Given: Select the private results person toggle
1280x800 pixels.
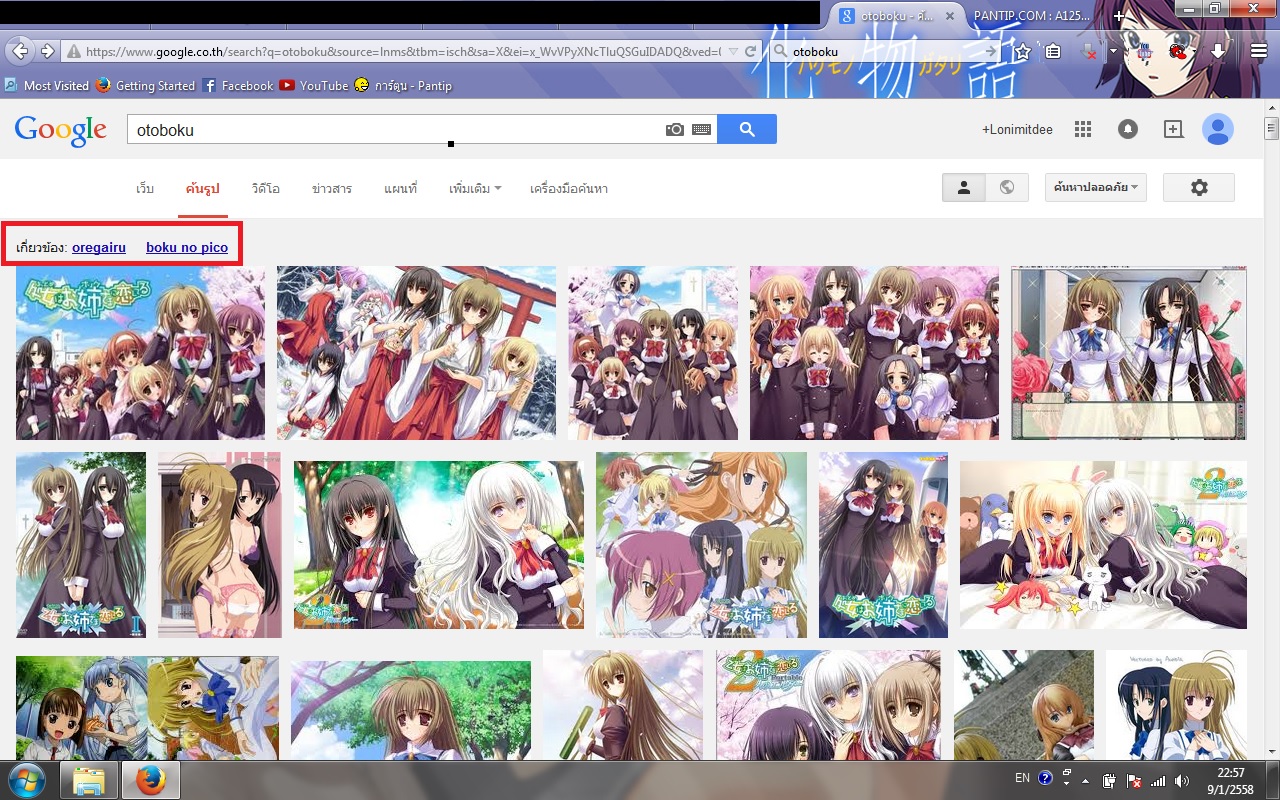Looking at the screenshot, I should [964, 187].
